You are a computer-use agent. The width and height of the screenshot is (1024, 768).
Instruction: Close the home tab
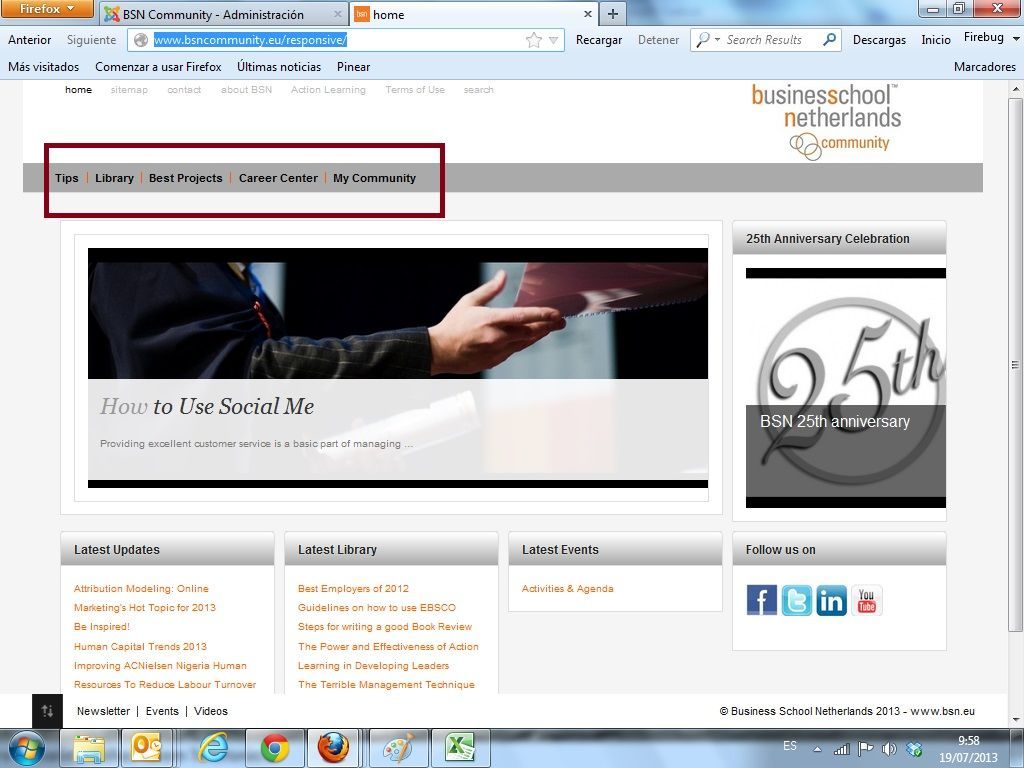click(587, 14)
